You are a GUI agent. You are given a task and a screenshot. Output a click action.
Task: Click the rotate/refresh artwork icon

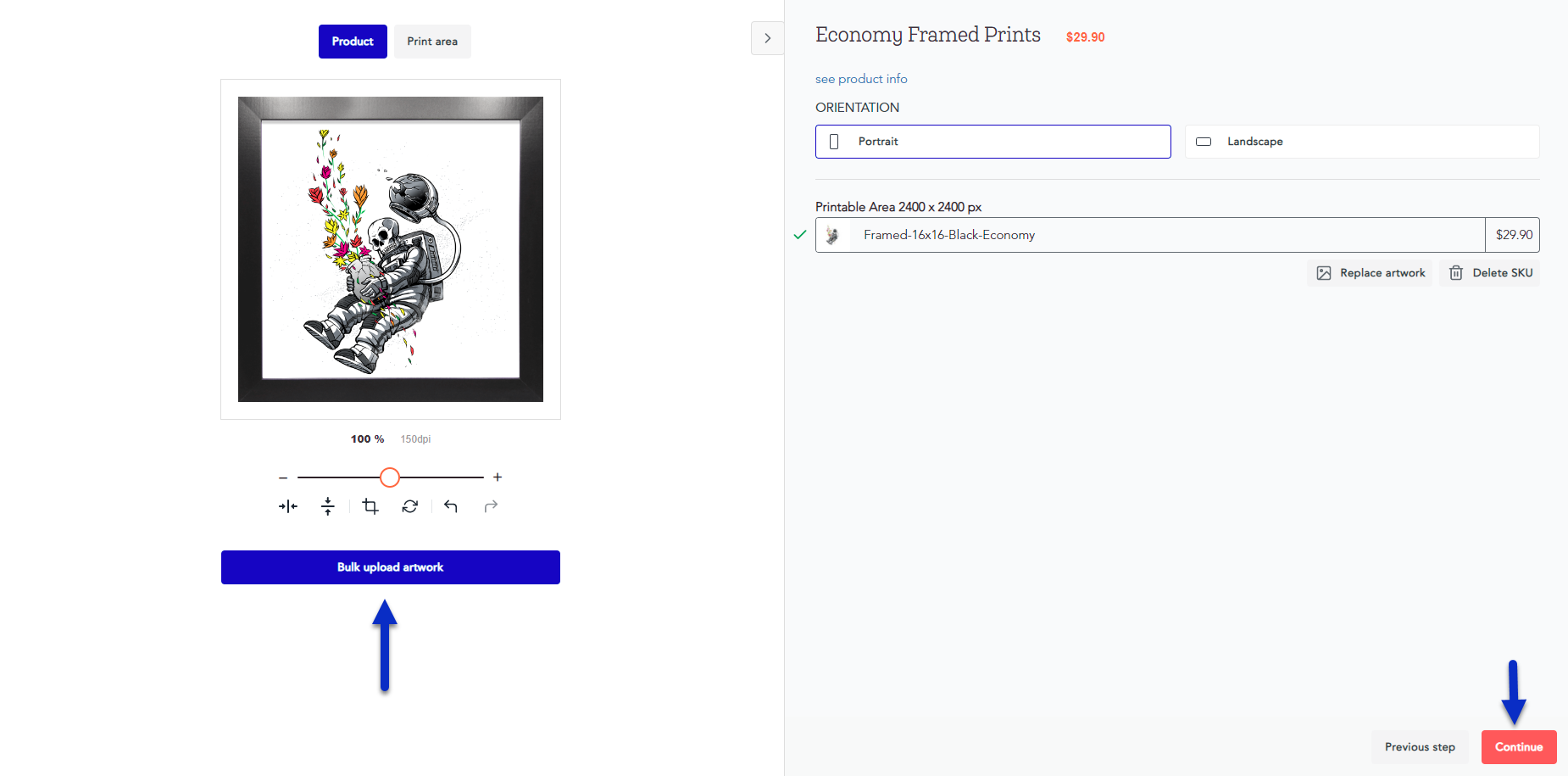click(x=410, y=506)
